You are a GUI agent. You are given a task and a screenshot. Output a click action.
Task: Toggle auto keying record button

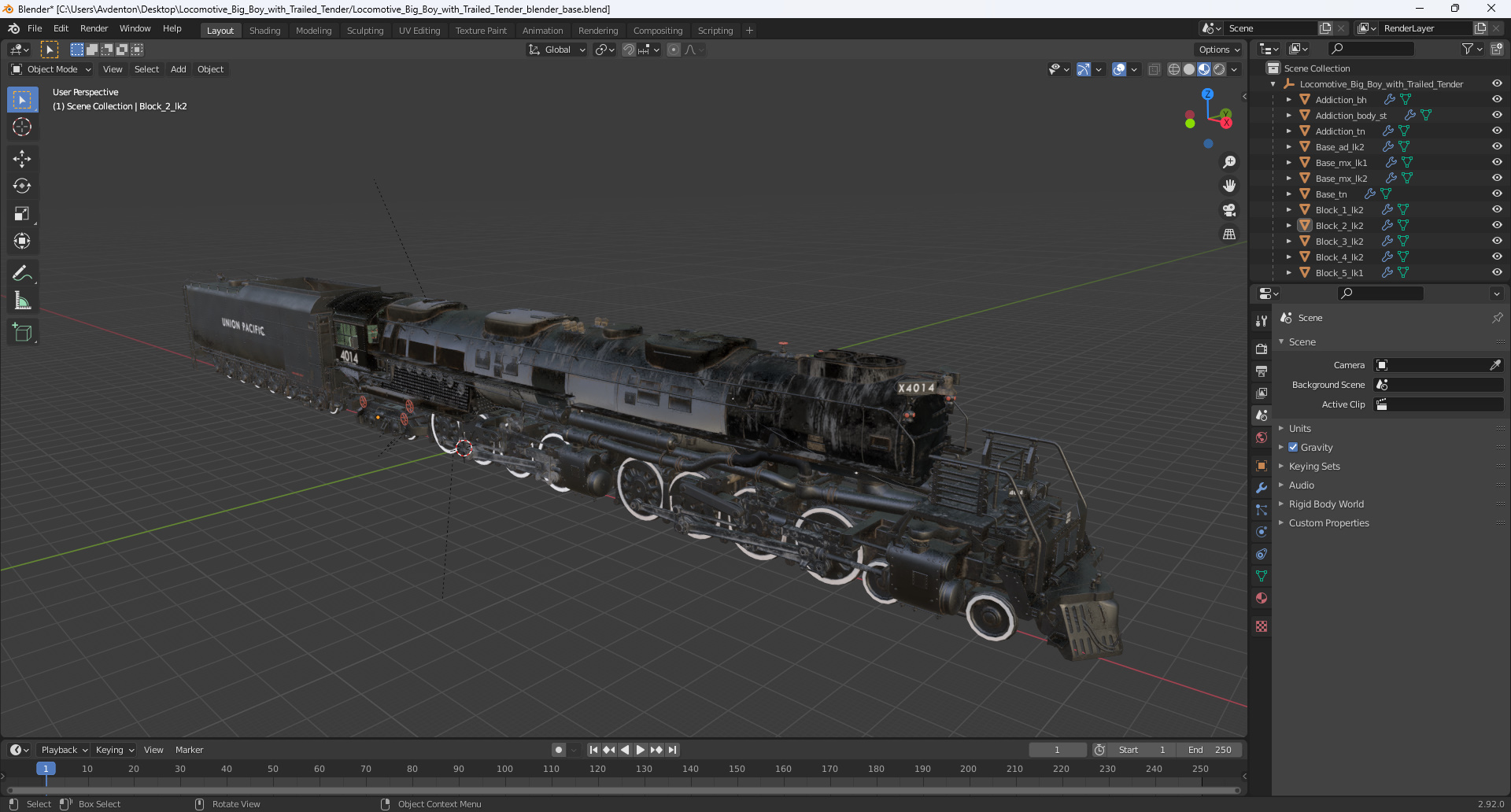pos(559,750)
